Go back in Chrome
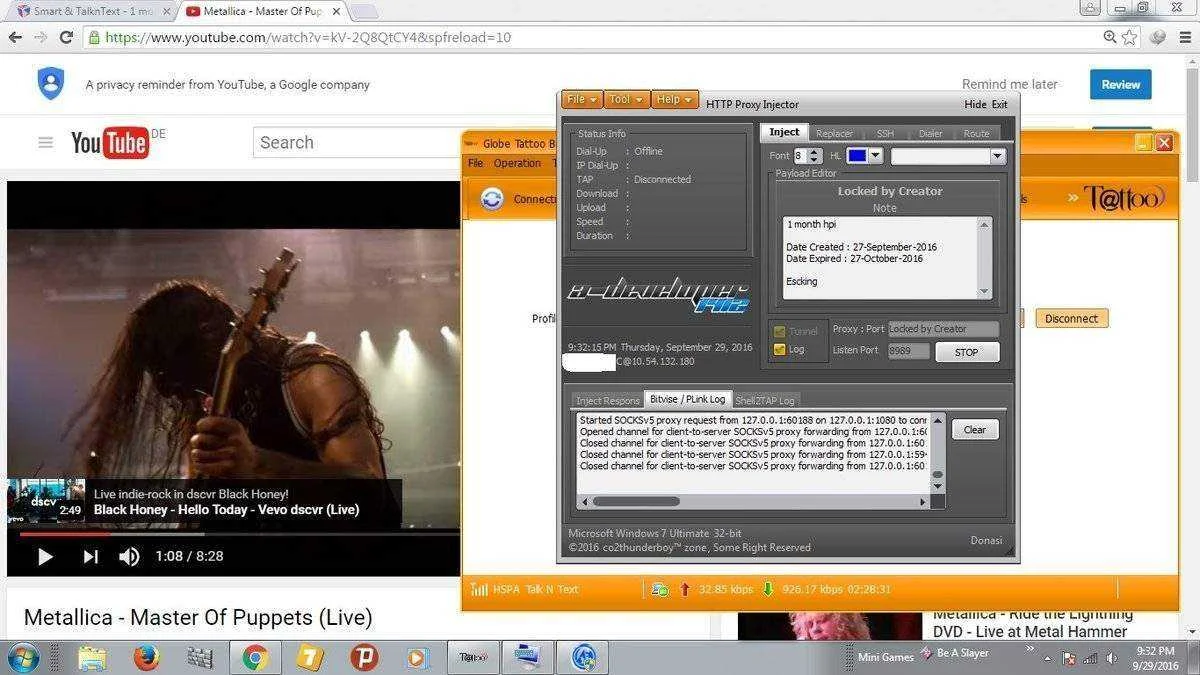Screen dimensions: 1200x675 (15, 37)
